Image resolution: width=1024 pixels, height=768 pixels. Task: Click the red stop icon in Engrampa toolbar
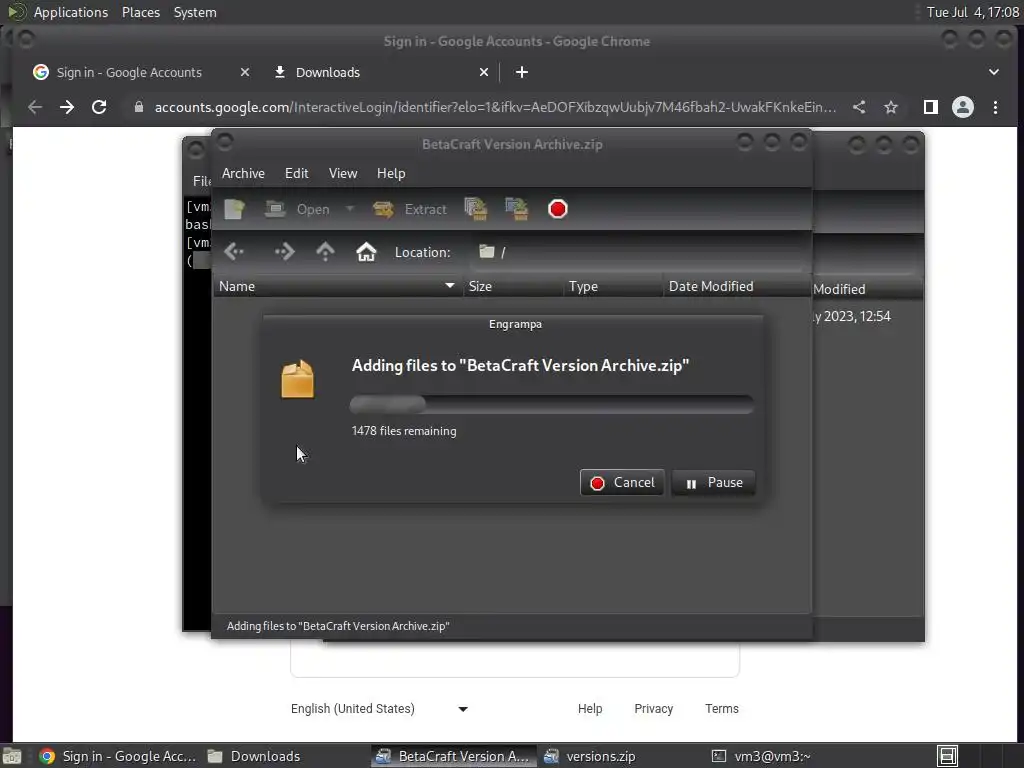point(558,209)
